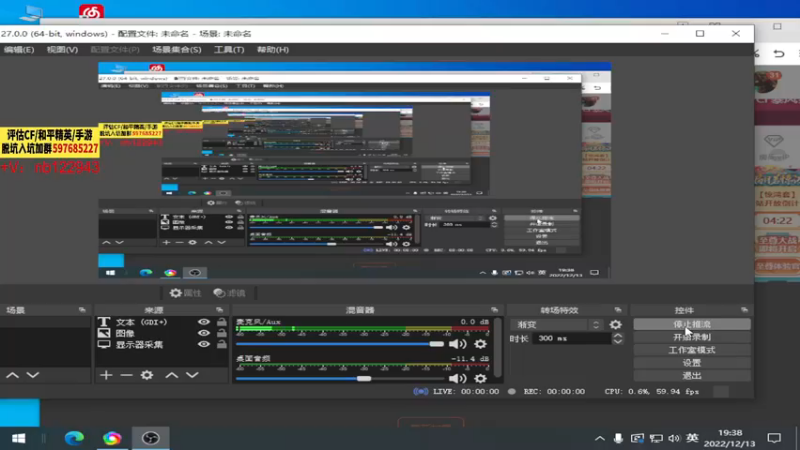Hide the 图像 source with its eye icon

(x=204, y=333)
